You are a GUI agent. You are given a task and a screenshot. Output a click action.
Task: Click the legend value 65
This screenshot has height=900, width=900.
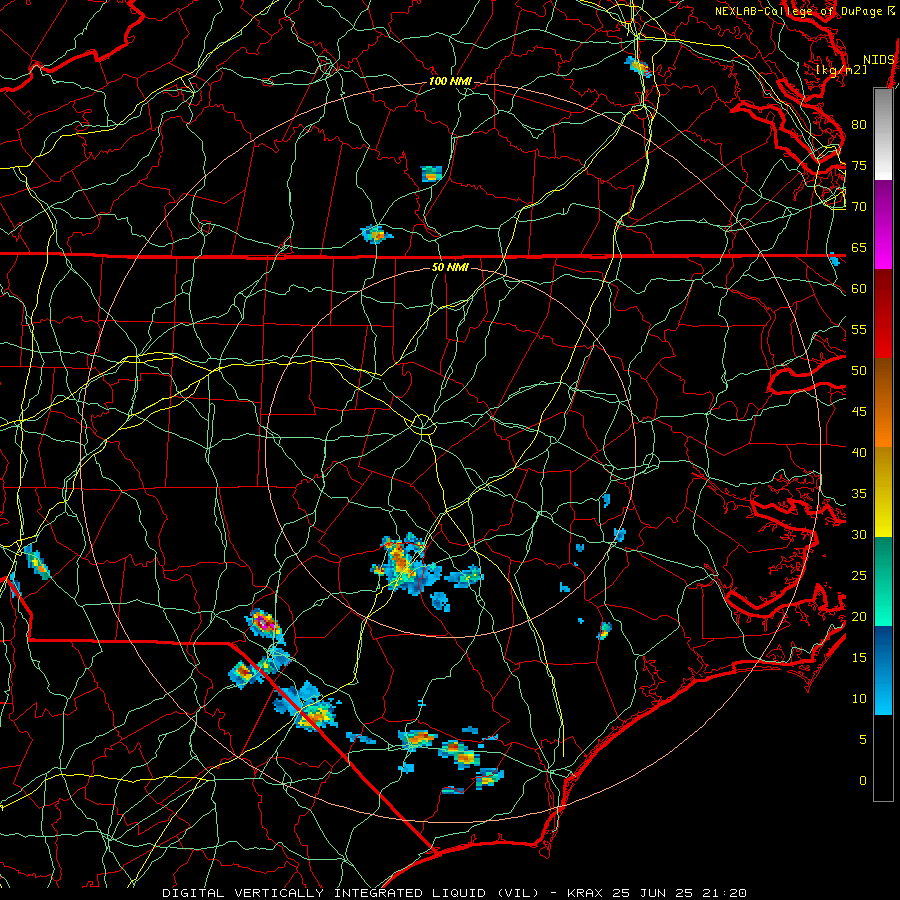(x=859, y=248)
